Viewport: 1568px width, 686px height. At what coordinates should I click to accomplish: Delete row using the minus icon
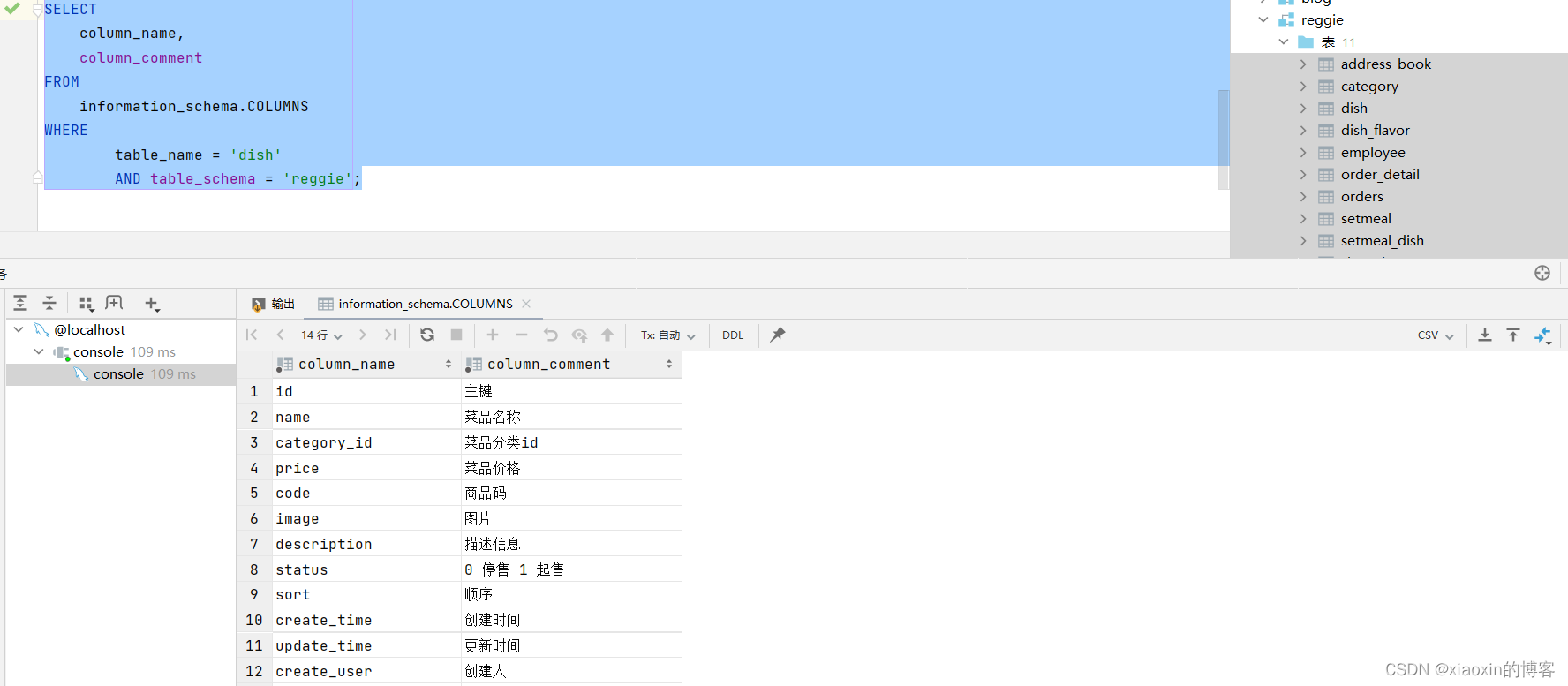522,335
